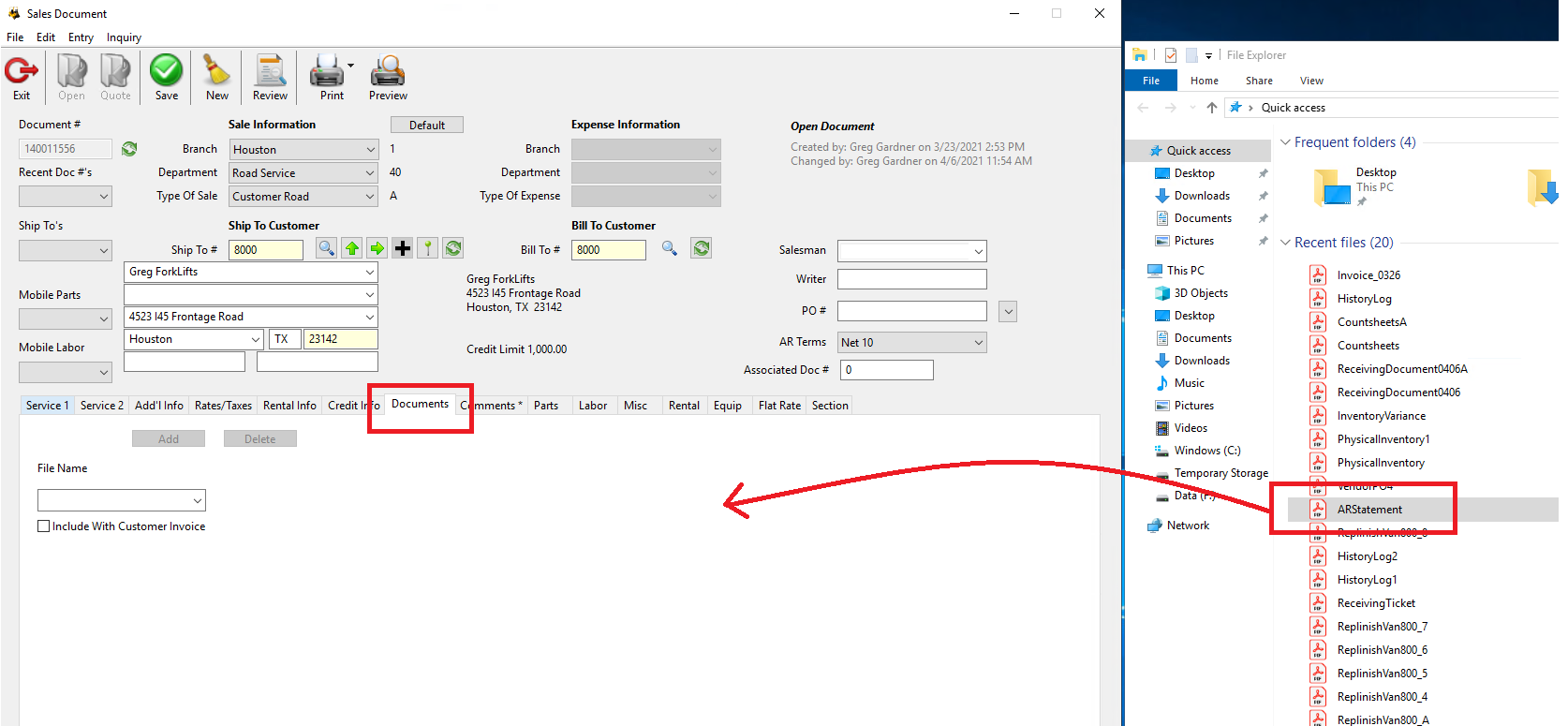Open File Explorer Home ribbon tab
The image size is (1568, 726).
click(1205, 81)
